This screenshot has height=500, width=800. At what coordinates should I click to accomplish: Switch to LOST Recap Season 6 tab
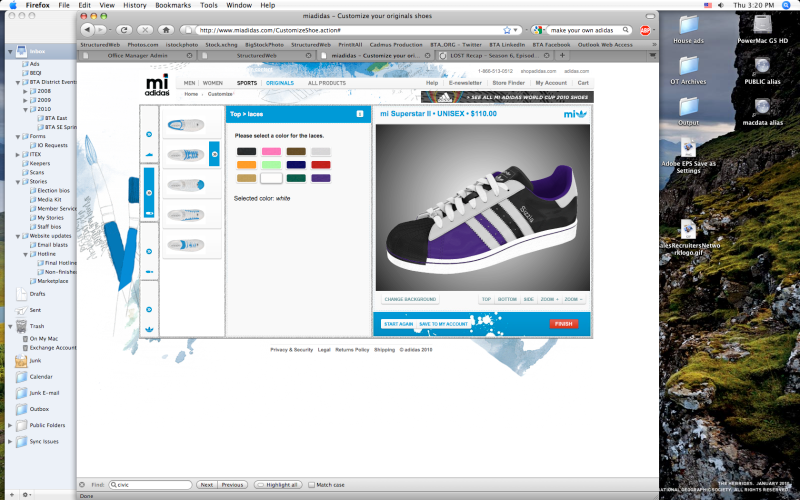coord(492,55)
